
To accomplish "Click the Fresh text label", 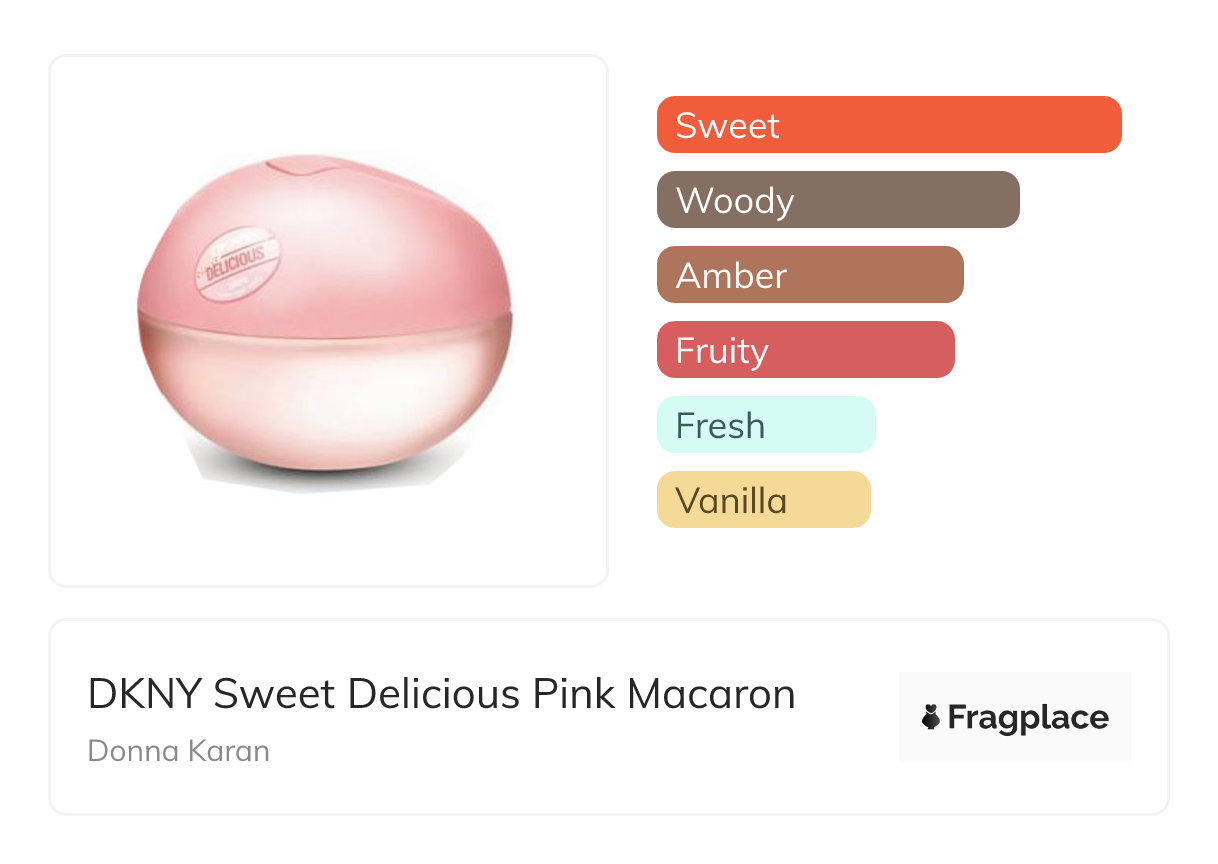I will click(720, 426).
